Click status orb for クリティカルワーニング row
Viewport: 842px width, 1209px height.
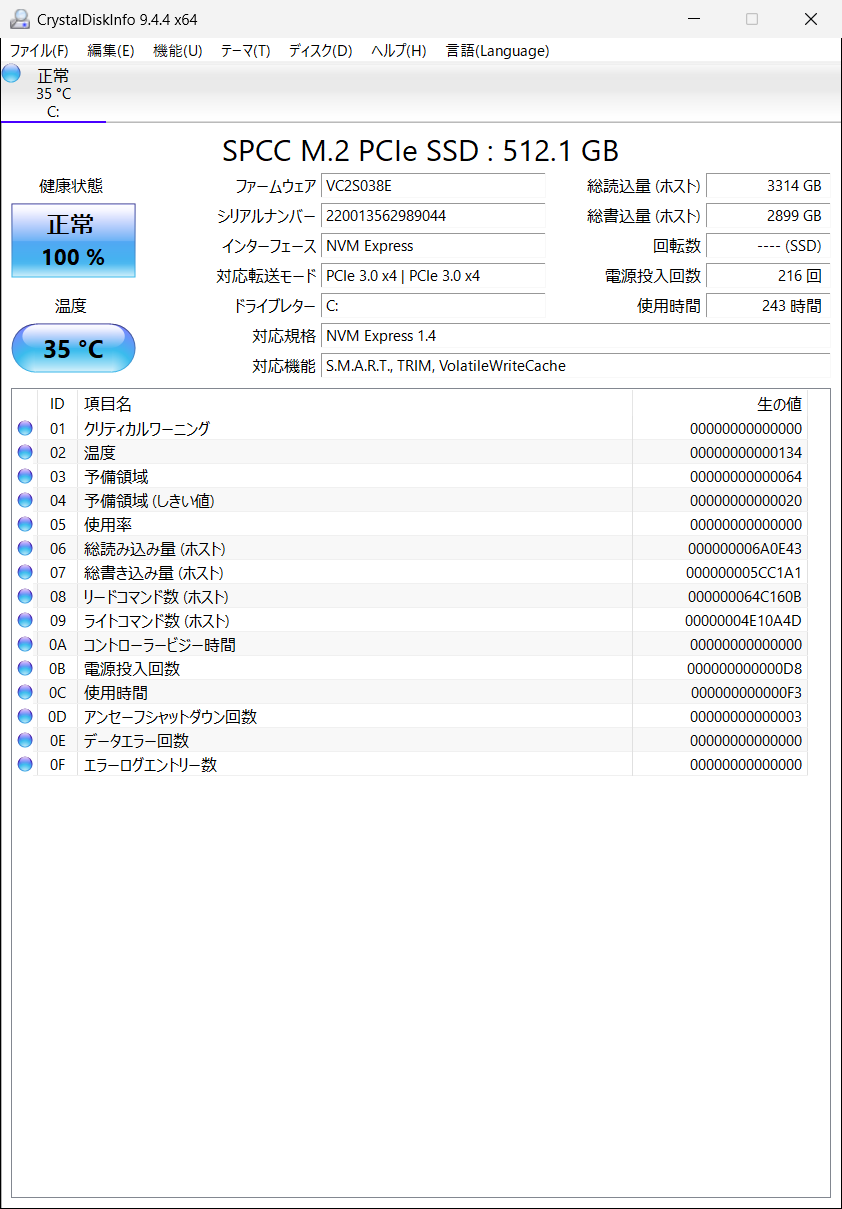(x=25, y=429)
